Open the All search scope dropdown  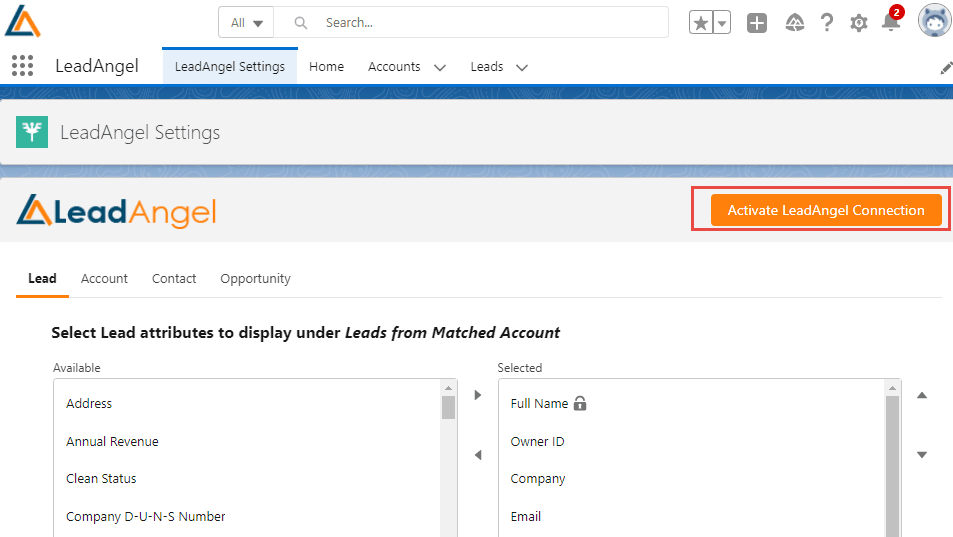pos(246,23)
